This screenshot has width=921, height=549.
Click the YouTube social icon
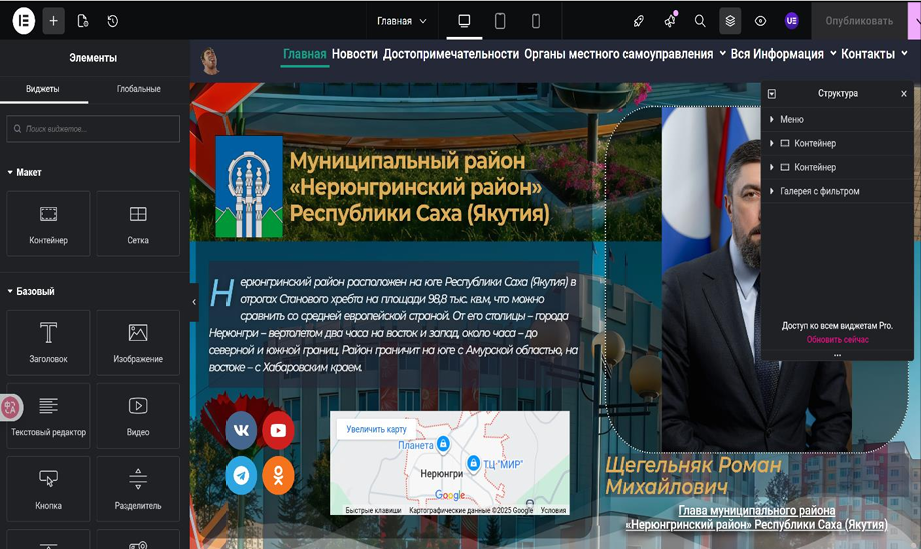(x=278, y=430)
